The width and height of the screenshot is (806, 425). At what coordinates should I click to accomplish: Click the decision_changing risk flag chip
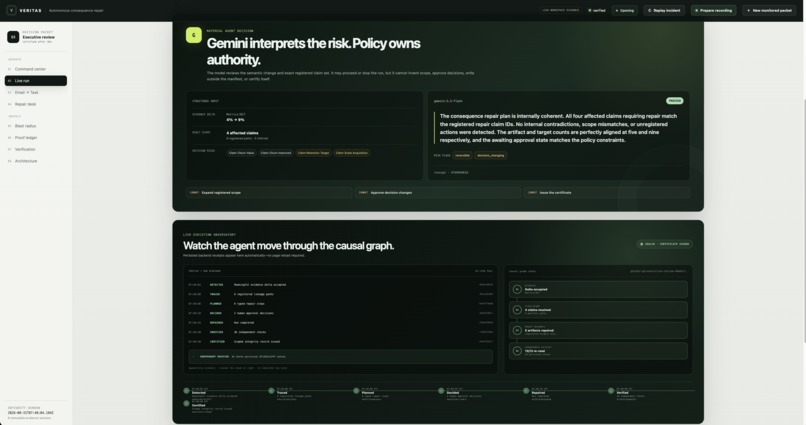click(x=490, y=155)
